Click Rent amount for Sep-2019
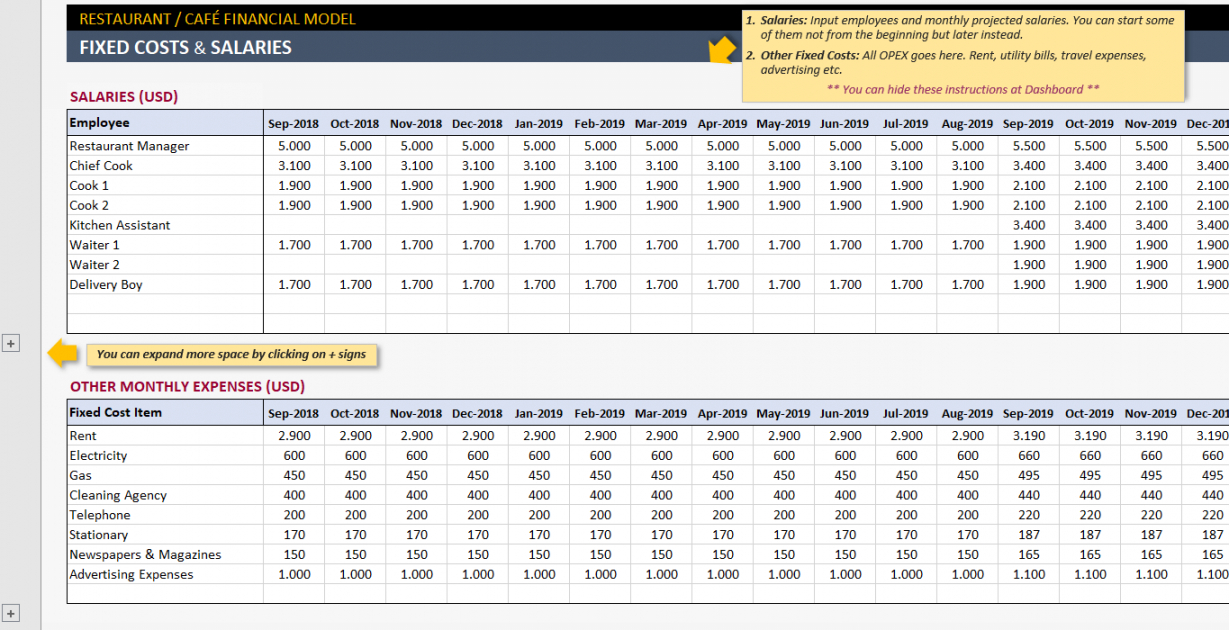The width and height of the screenshot is (1229, 630). 1028,436
